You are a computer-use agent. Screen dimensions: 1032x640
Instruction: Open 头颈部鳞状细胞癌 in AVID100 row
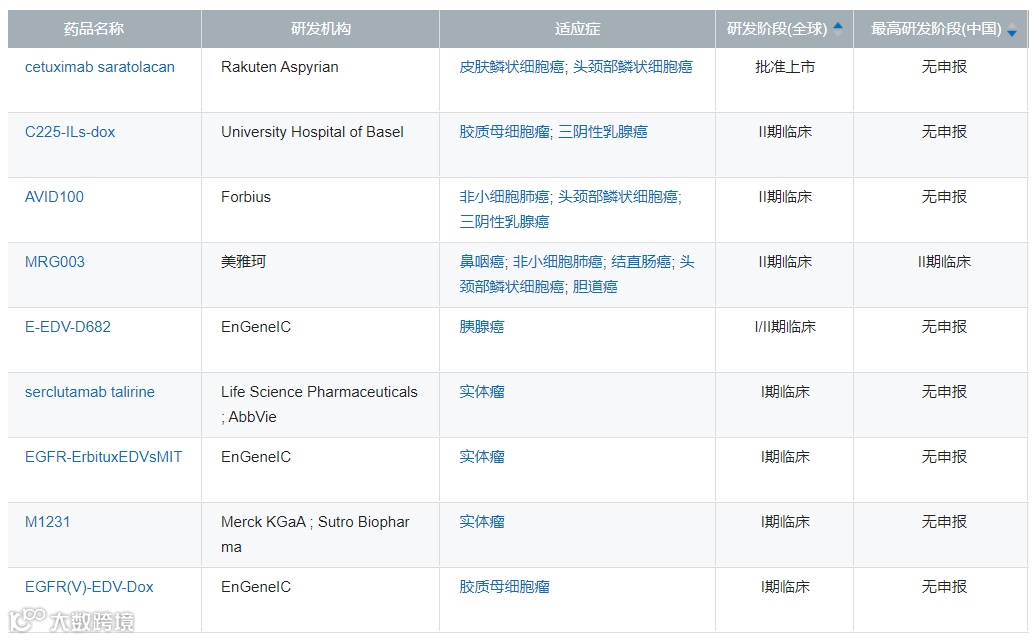[x=618, y=197]
